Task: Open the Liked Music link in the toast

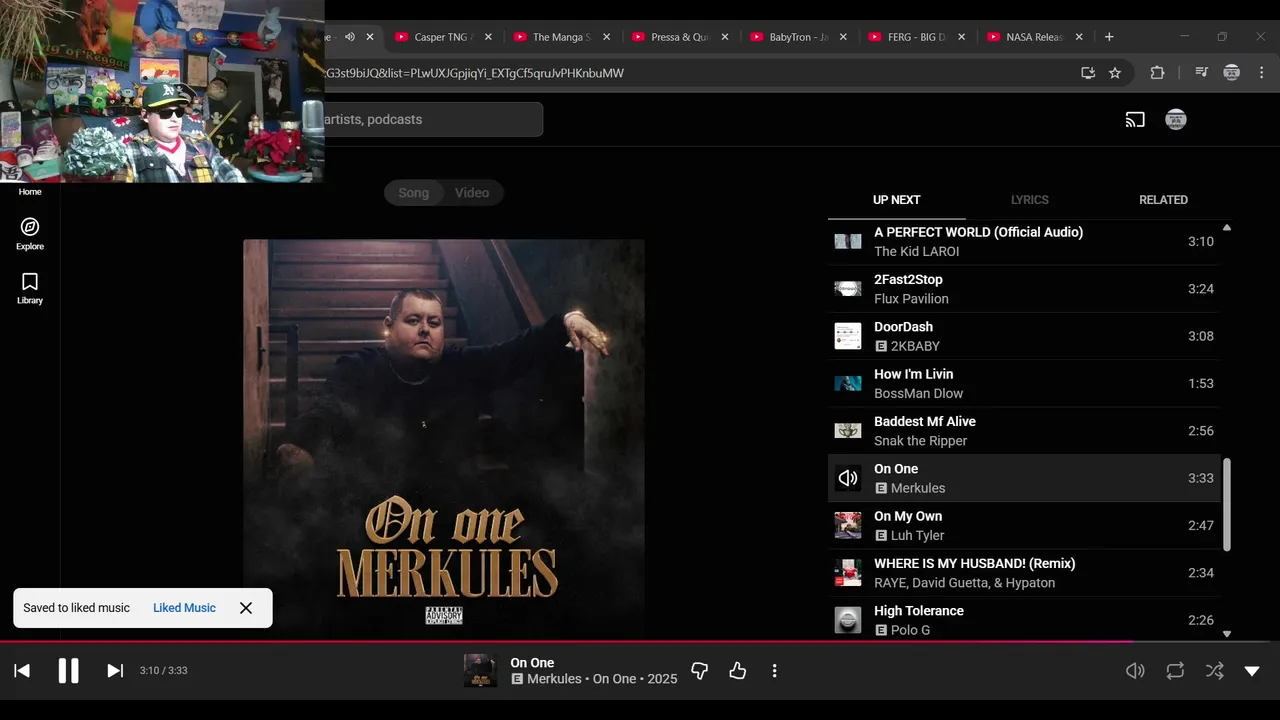Action: [184, 608]
